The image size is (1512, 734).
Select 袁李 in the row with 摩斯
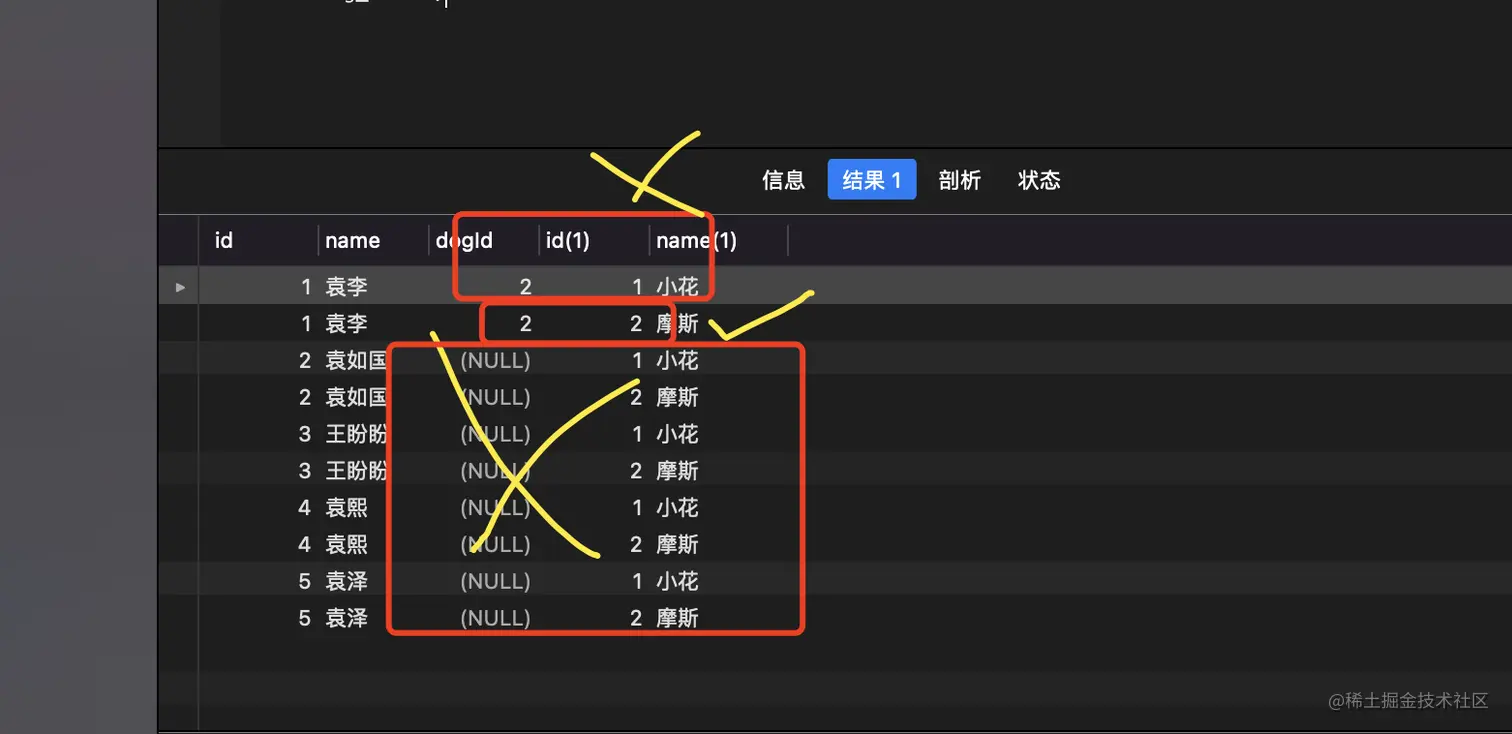pyautogui.click(x=346, y=324)
